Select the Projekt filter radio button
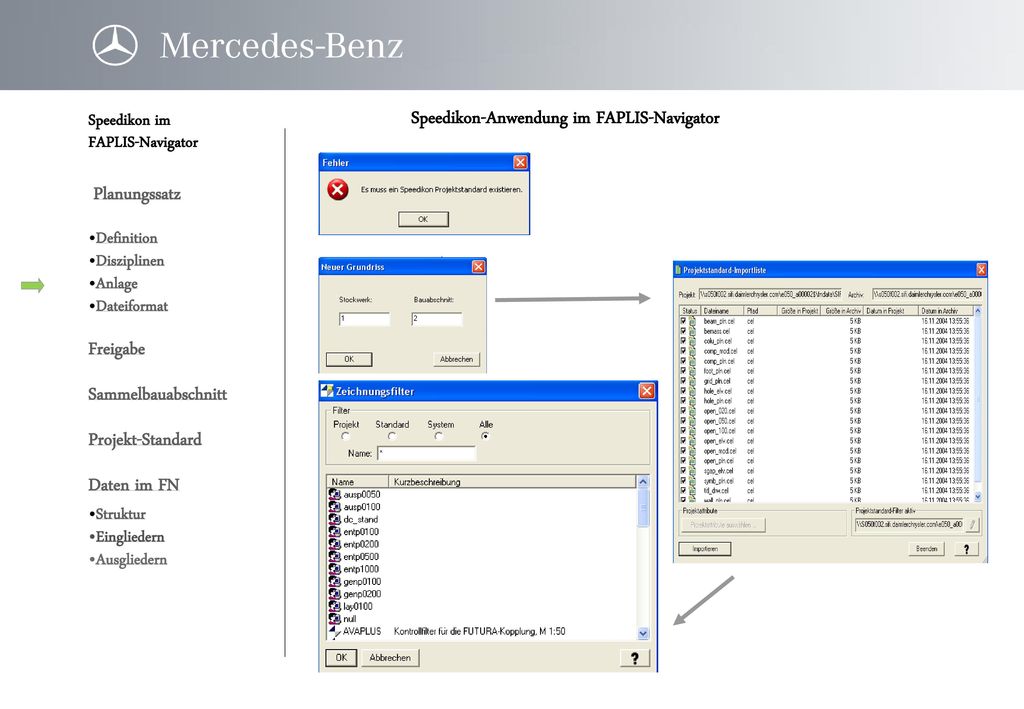1024x709 pixels. click(x=345, y=436)
